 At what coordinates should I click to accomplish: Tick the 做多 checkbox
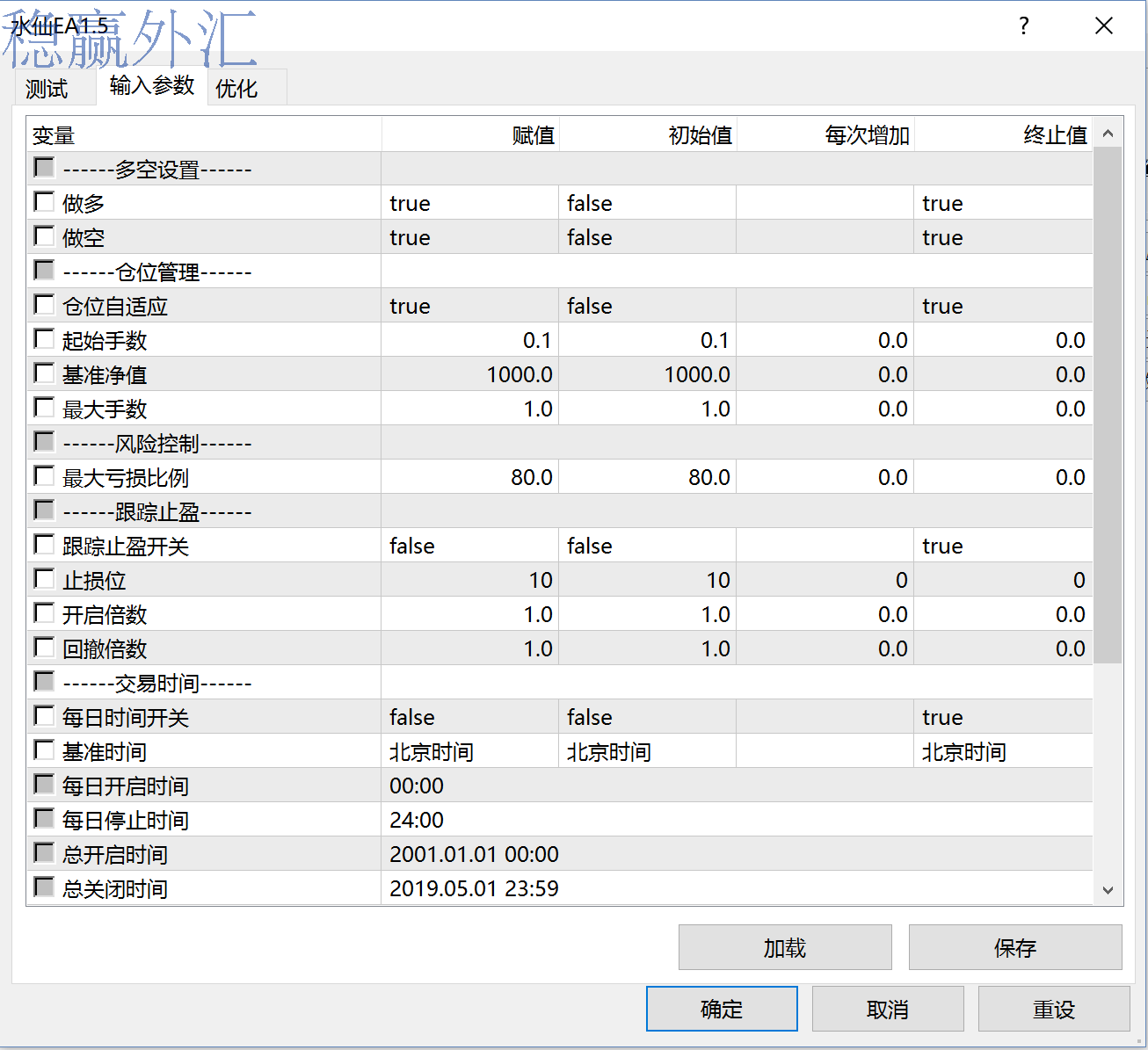[x=44, y=201]
